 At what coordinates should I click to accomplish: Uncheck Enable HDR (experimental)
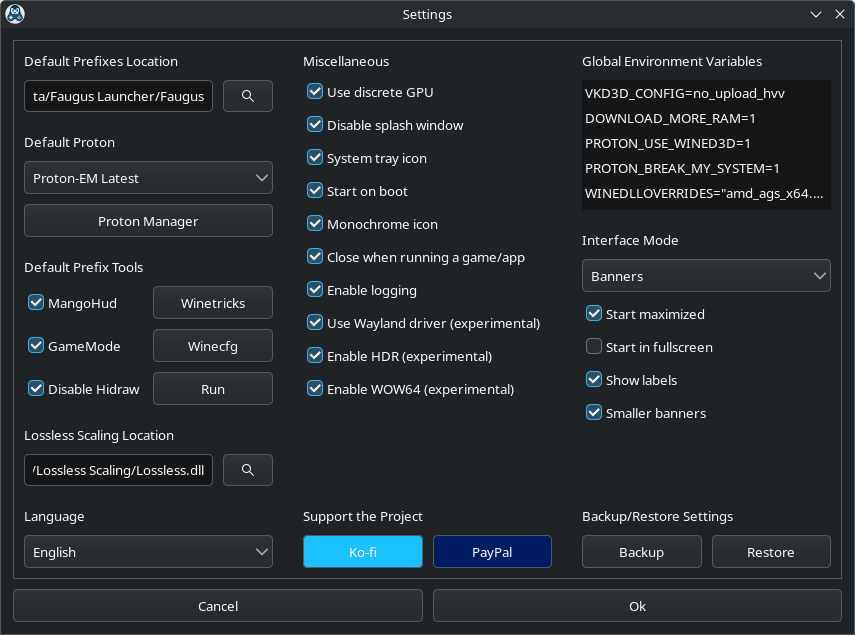tap(315, 356)
